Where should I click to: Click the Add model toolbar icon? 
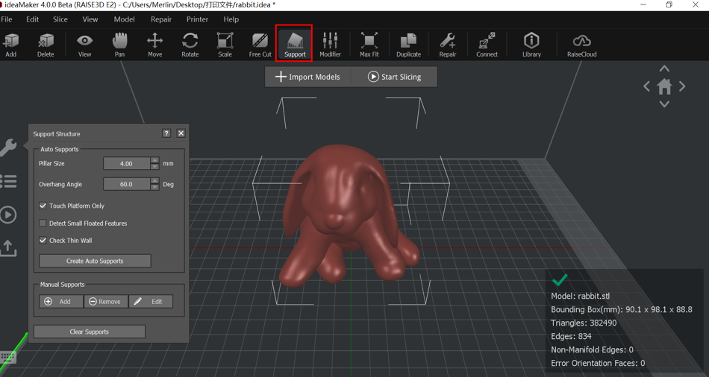[11, 45]
